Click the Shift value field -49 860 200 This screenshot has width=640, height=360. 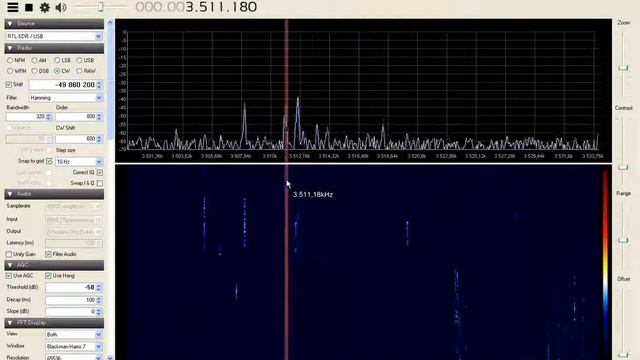(62, 84)
